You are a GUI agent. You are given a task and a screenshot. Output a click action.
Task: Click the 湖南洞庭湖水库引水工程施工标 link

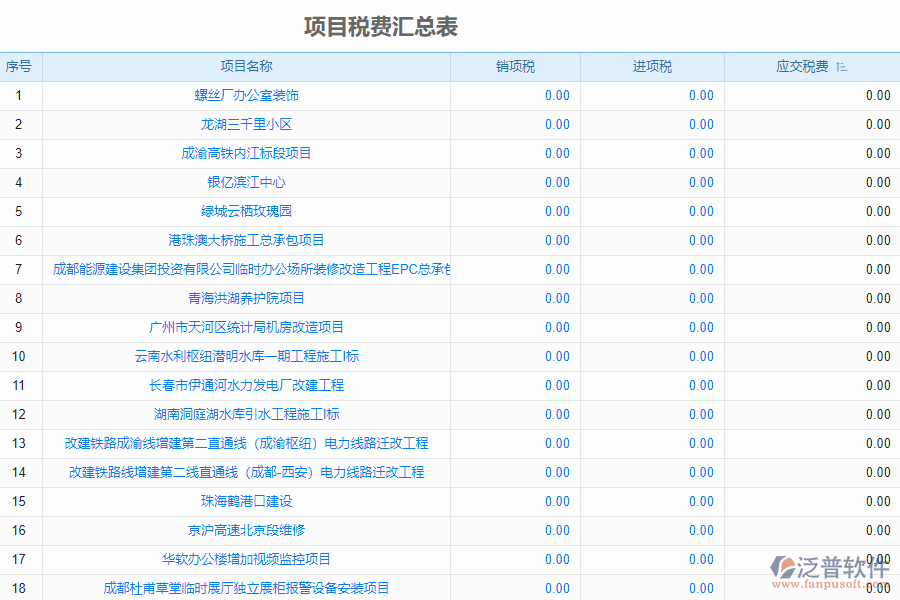point(248,414)
